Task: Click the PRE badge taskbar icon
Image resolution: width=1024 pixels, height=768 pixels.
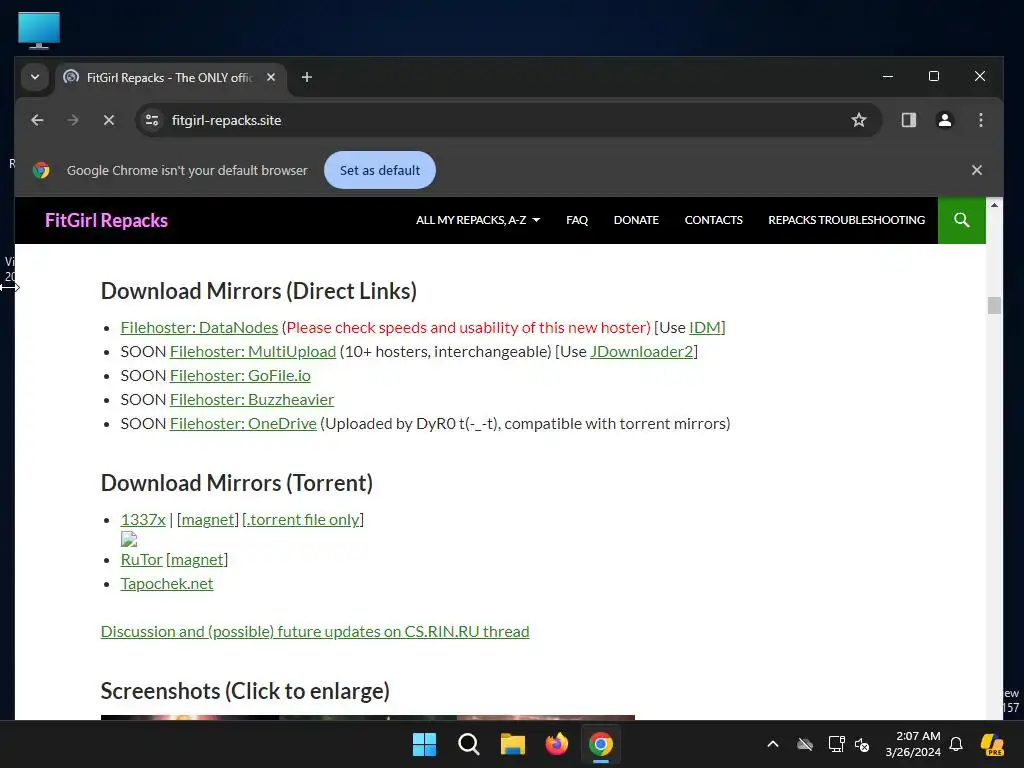Action: coord(992,744)
